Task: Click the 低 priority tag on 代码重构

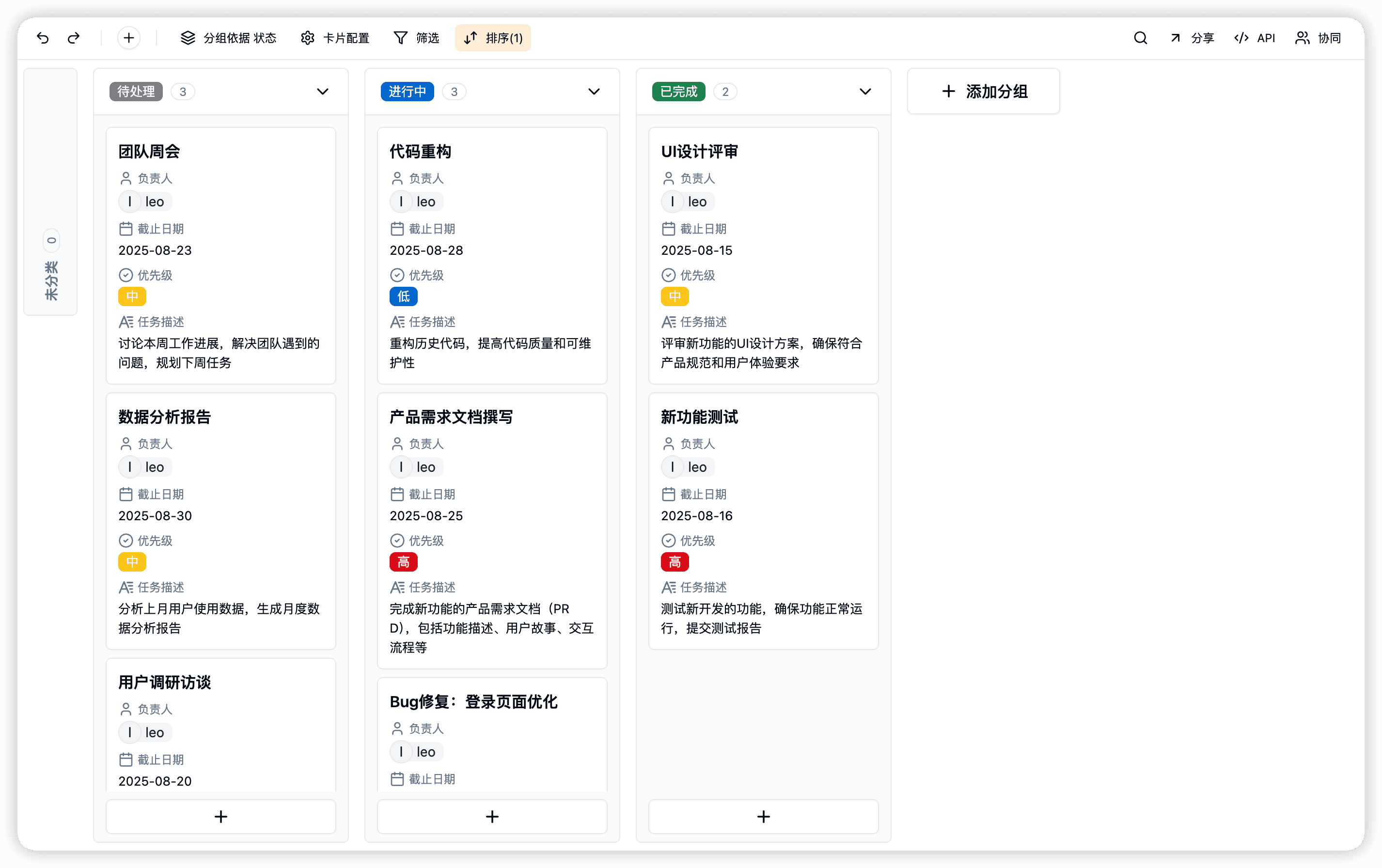Action: (x=404, y=296)
